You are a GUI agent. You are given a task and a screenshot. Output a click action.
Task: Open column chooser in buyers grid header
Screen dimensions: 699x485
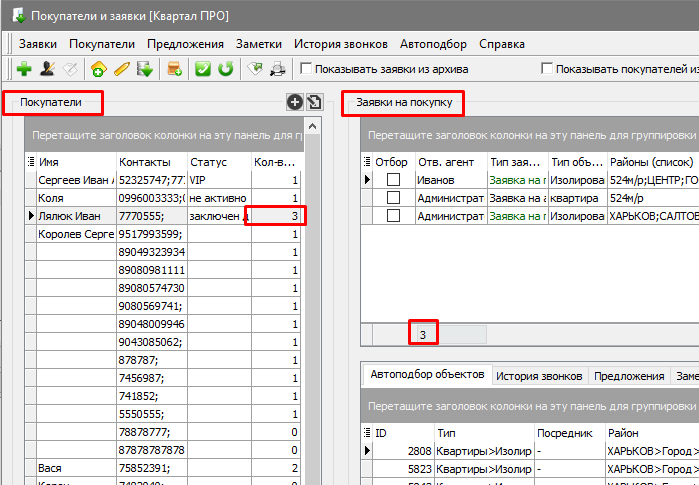[x=31, y=162]
